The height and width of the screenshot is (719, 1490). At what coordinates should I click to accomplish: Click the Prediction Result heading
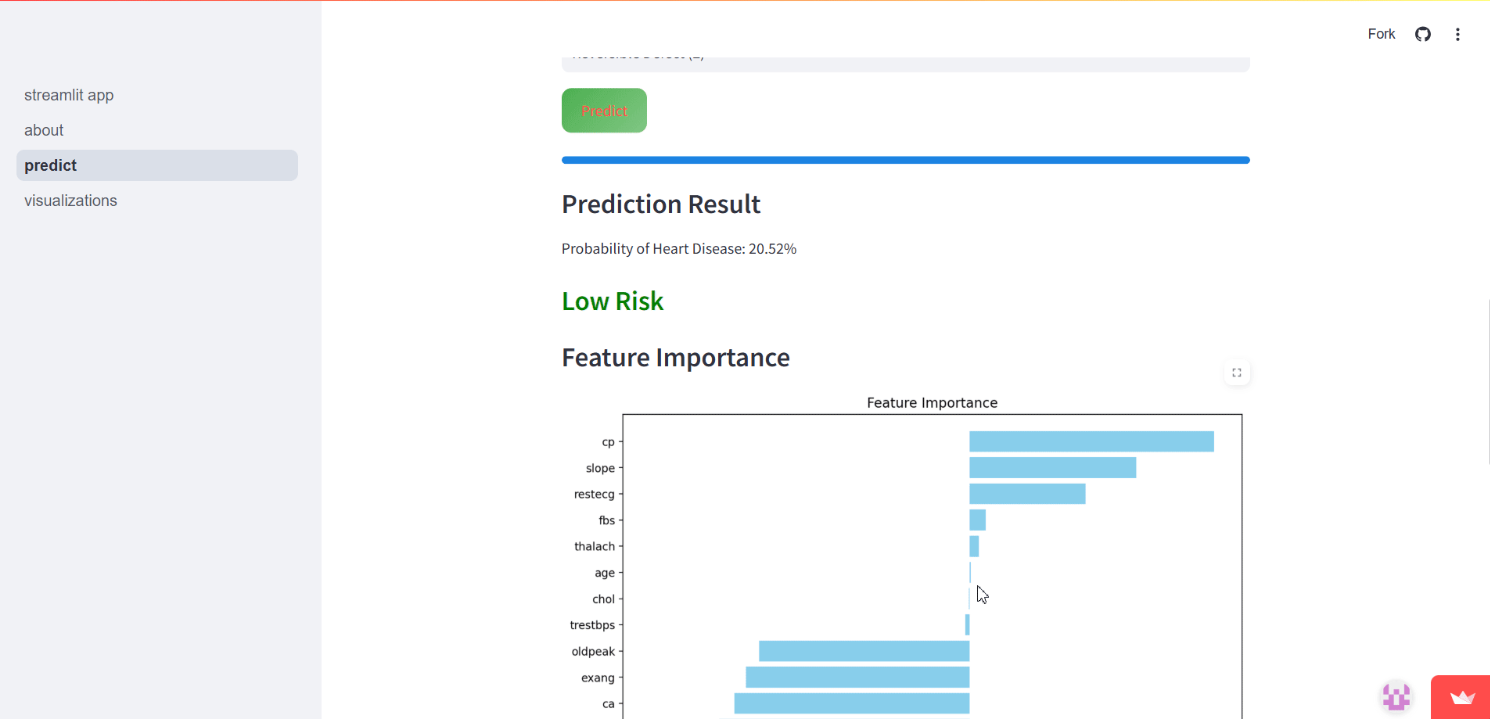pos(661,204)
